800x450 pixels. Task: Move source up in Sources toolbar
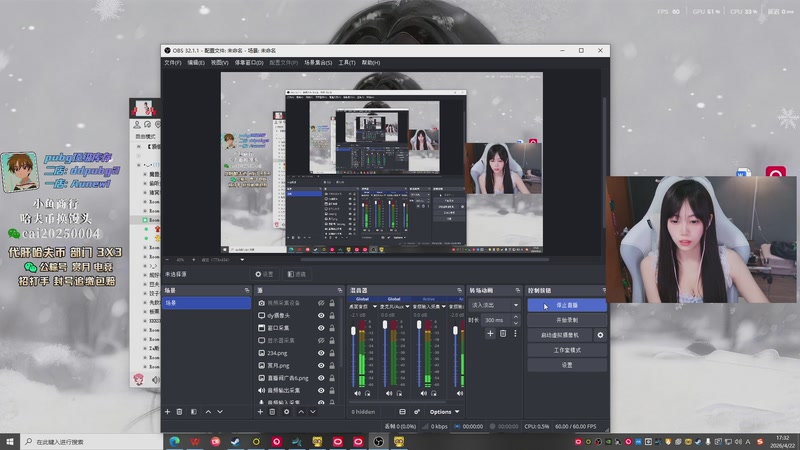[301, 412]
